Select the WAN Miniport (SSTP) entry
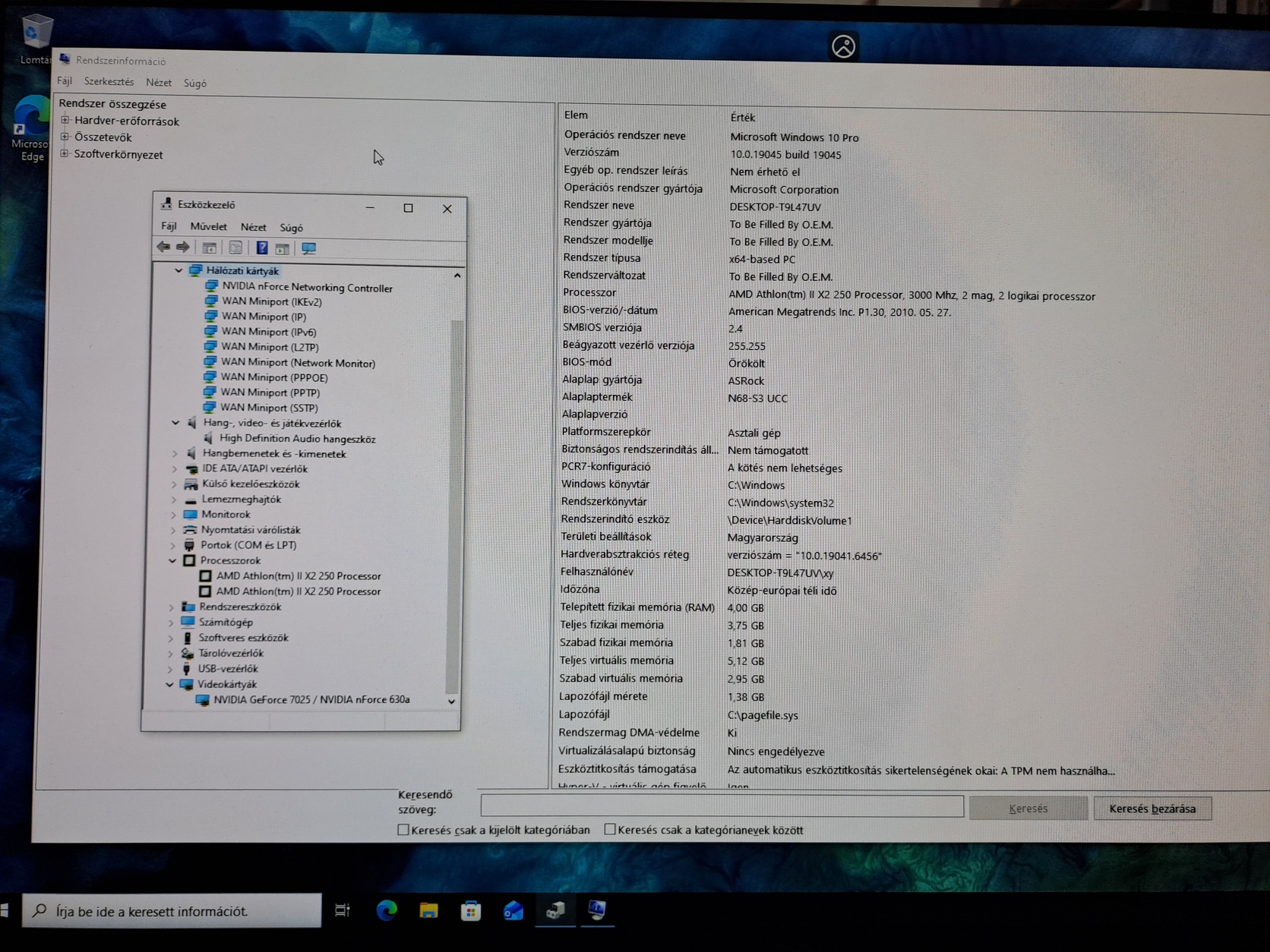This screenshot has width=1270, height=952. pos(269,408)
